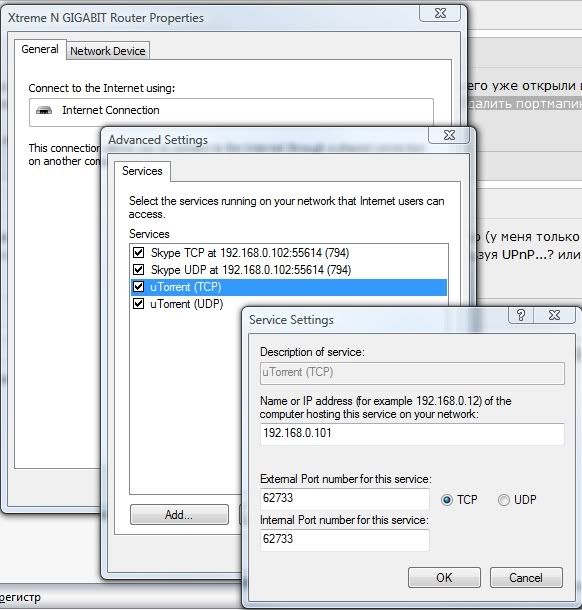582x610 pixels.
Task: Click the Service Settings help question mark
Action: 521,315
